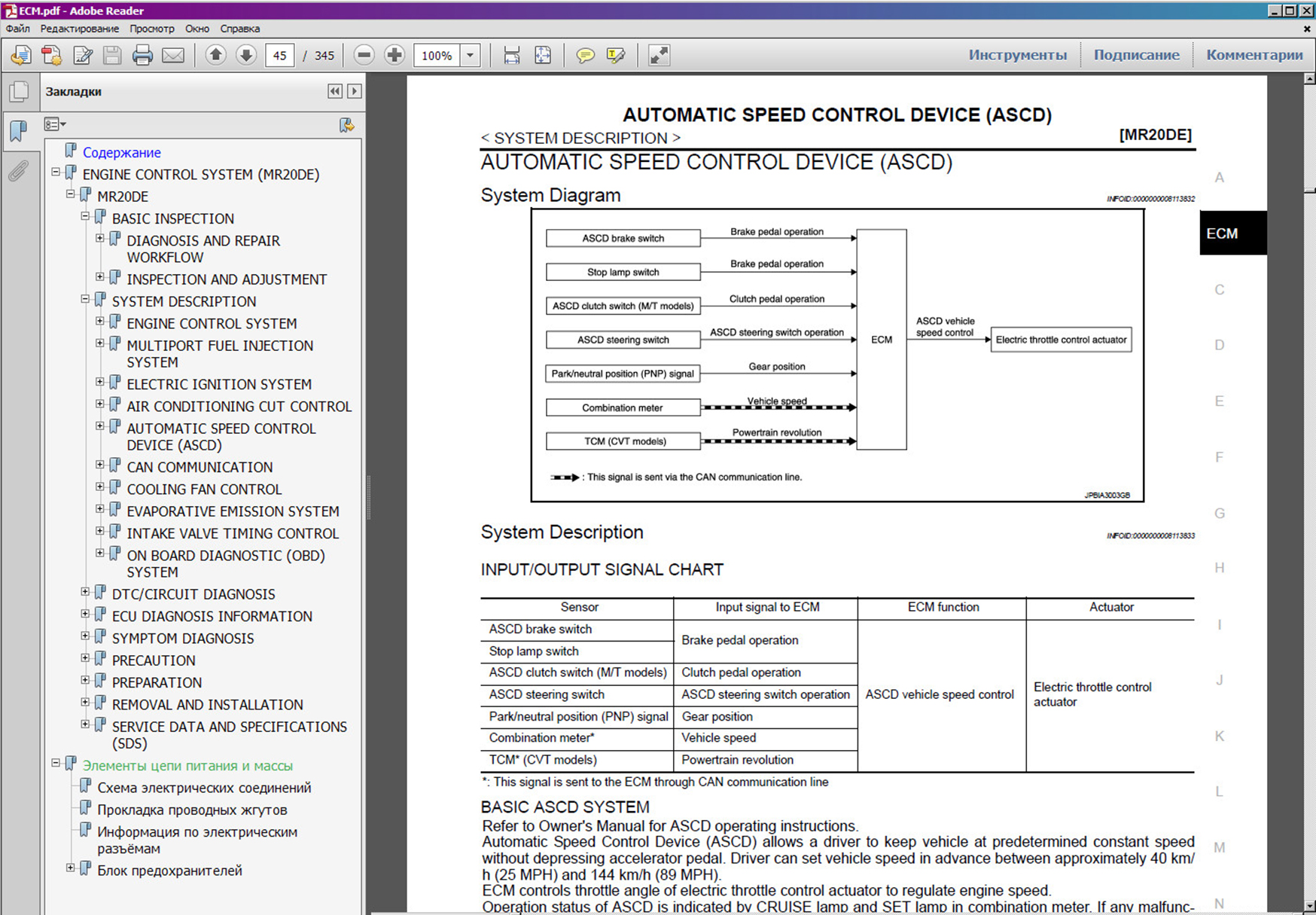Viewport: 1316px width, 915px height.
Task: Click the zoom in plus button
Action: coord(394,55)
